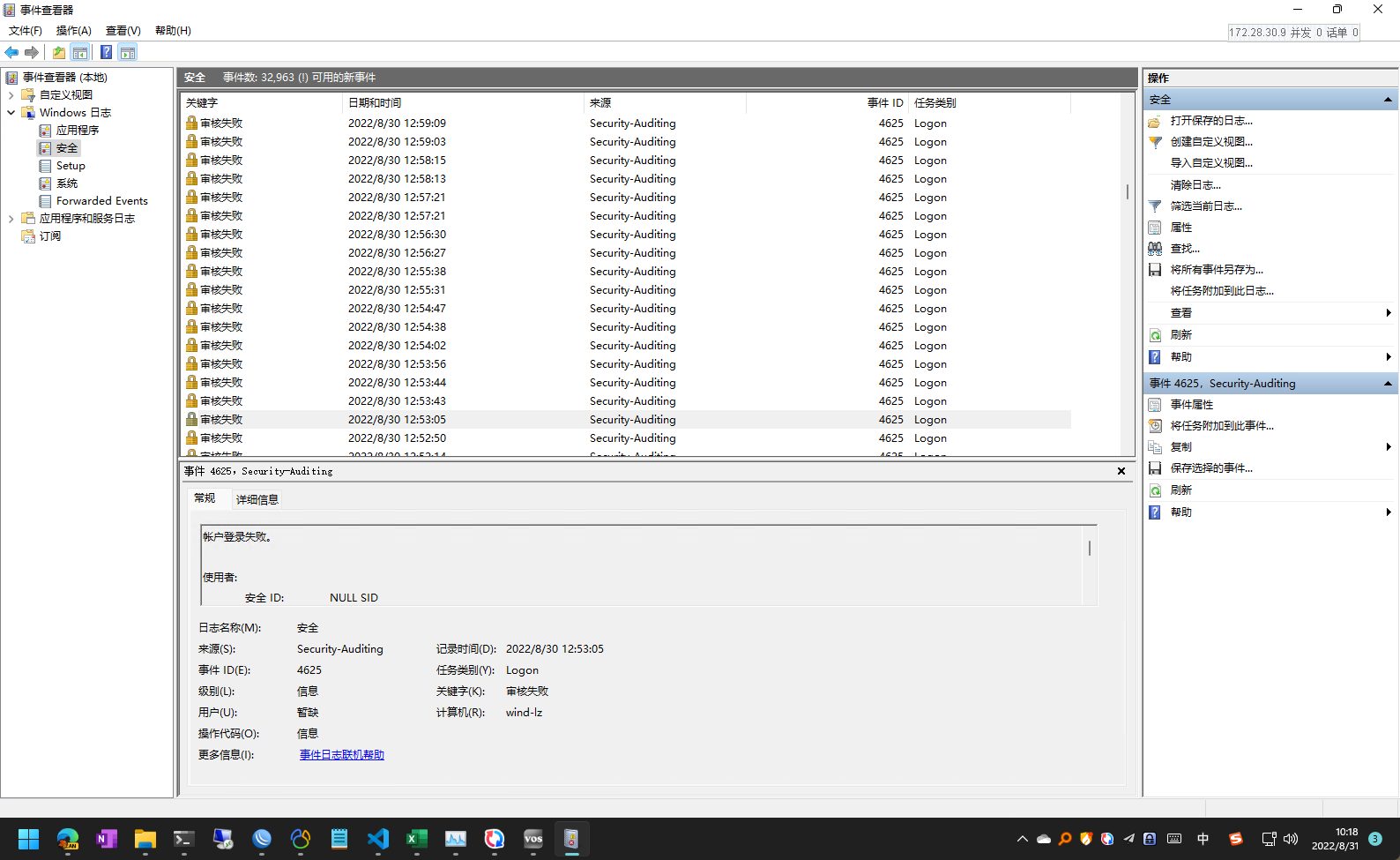Open the 事件日志联机帮助 link
1400x860 pixels.
click(341, 755)
